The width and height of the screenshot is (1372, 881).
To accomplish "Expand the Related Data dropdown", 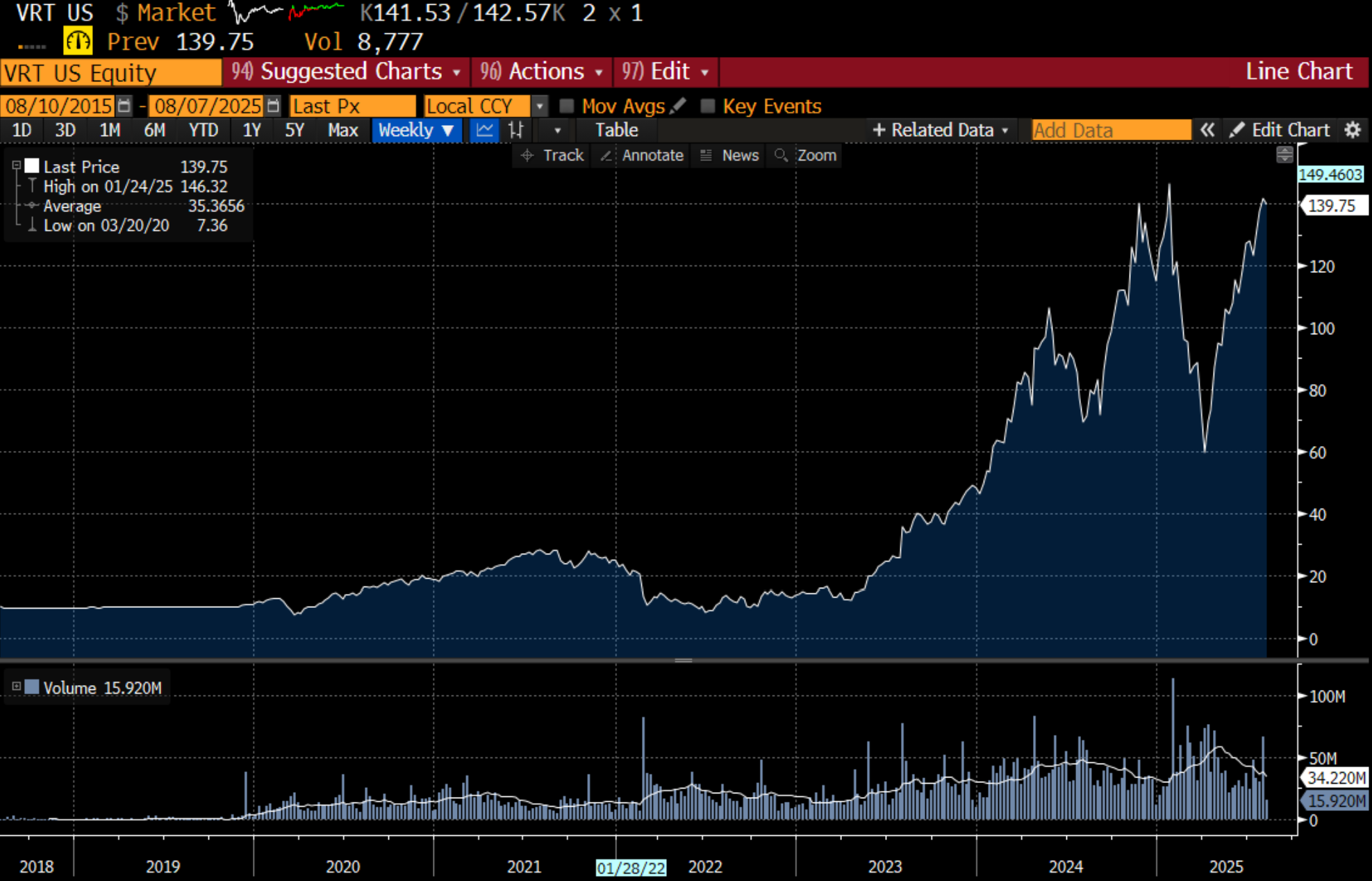I will click(940, 130).
